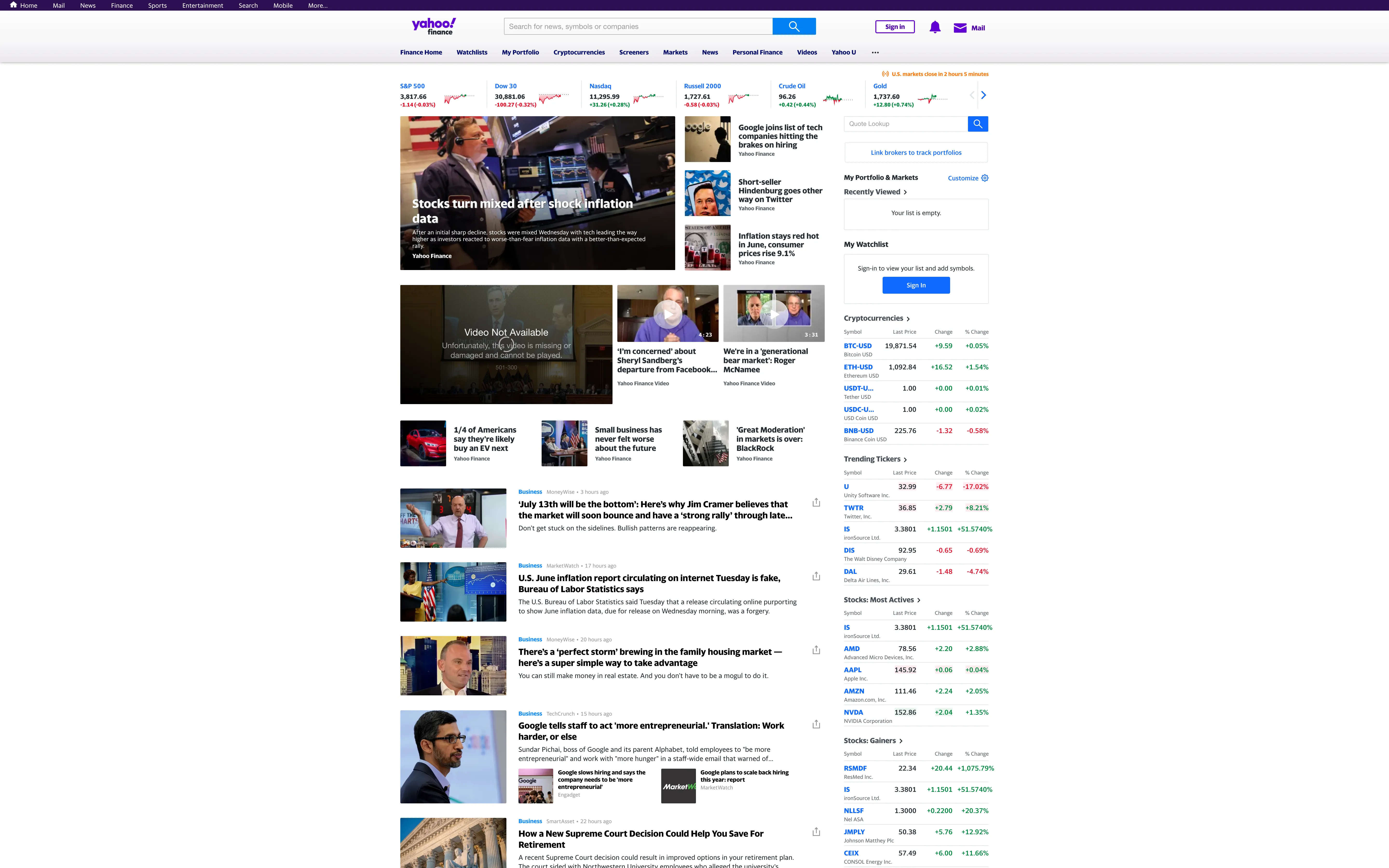Open Mail via the envelope icon
Screen dimensions: 1389x868
[x=960, y=27]
